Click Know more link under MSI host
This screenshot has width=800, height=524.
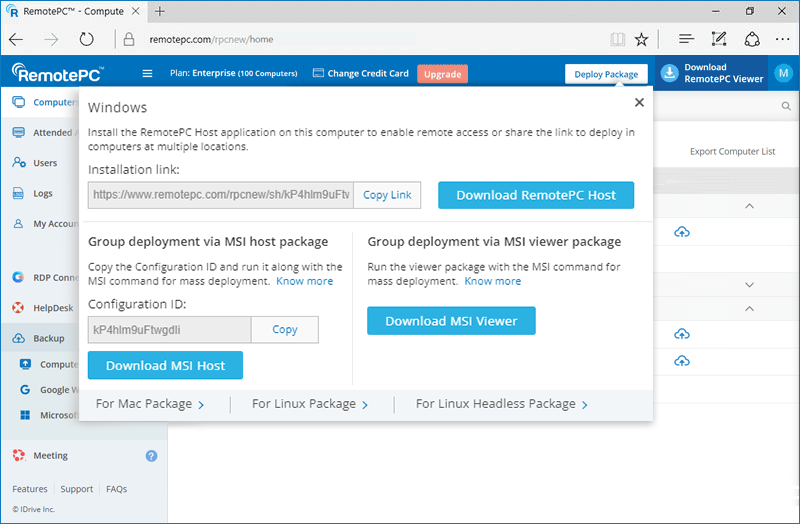305,281
